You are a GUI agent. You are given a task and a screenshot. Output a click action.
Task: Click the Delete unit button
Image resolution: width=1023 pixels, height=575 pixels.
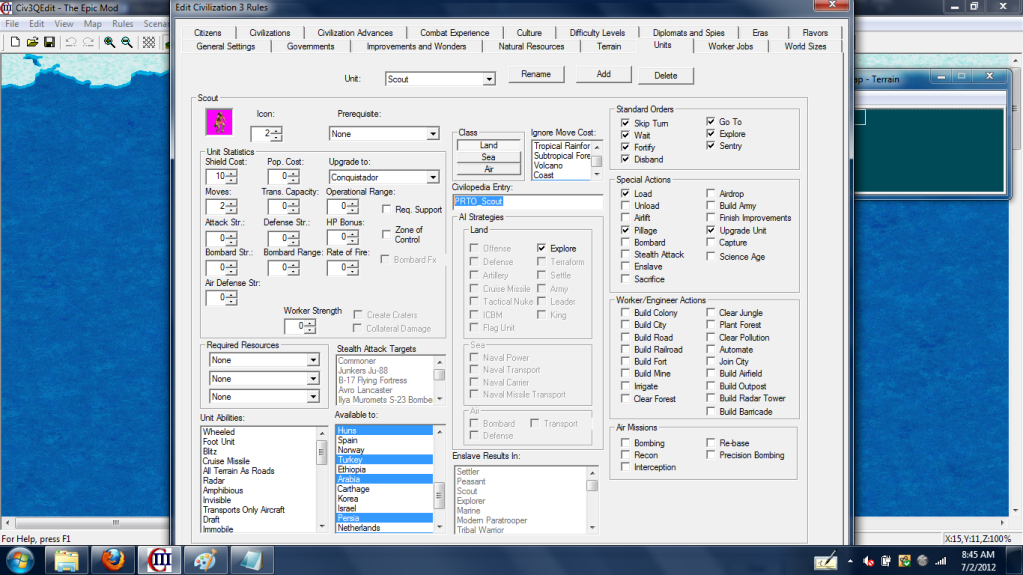coord(665,76)
